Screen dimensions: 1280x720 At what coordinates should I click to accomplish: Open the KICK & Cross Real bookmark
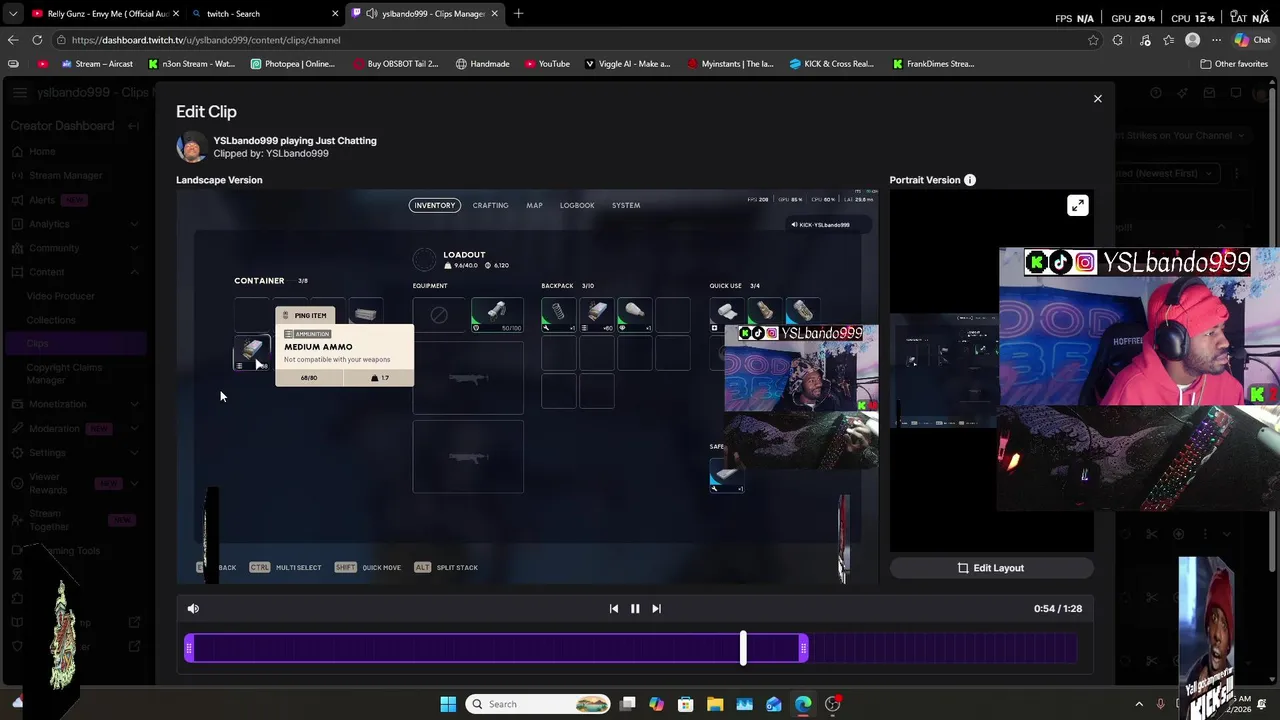832,64
